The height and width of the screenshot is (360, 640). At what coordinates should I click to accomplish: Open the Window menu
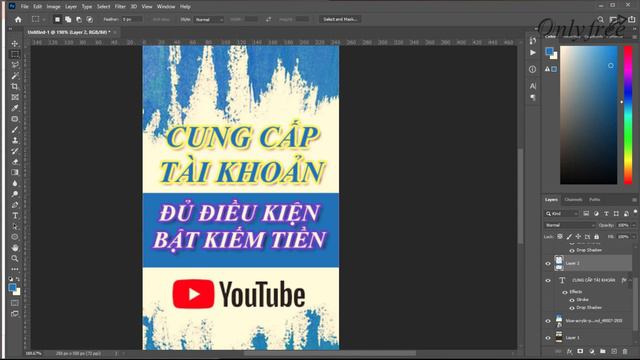pyautogui.click(x=166, y=7)
